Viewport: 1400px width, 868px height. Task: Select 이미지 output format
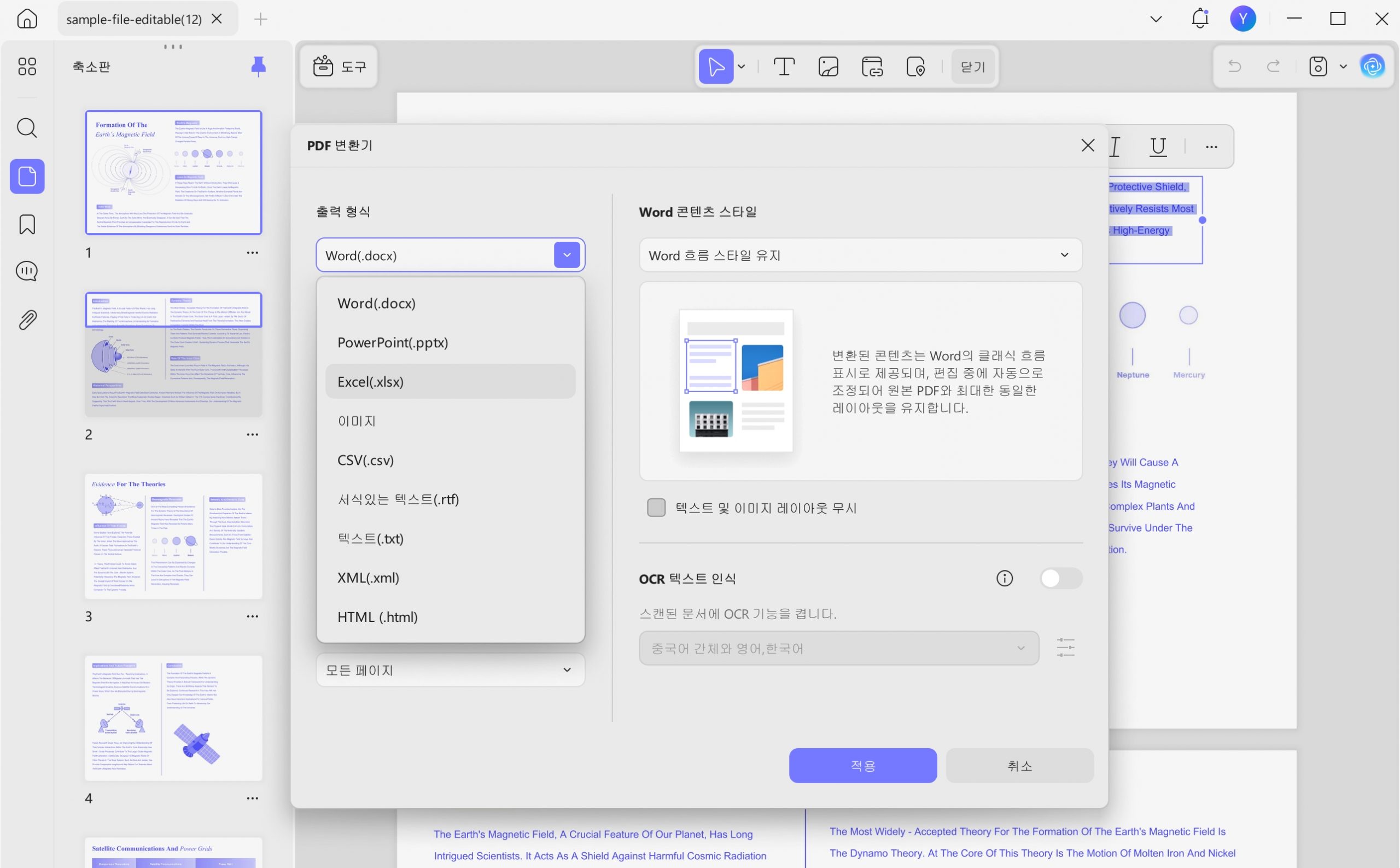coord(450,421)
